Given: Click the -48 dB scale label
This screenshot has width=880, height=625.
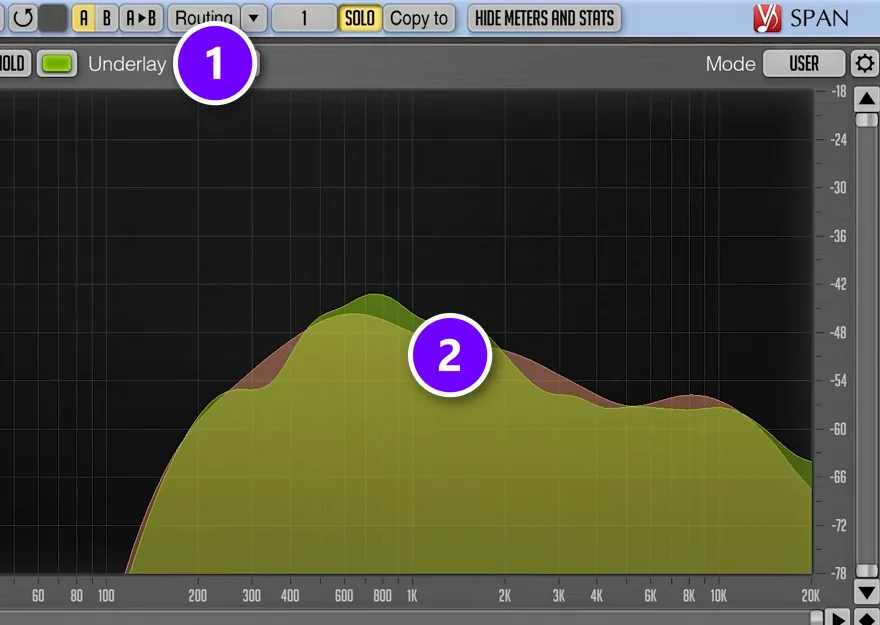Looking at the screenshot, I should 838,333.
